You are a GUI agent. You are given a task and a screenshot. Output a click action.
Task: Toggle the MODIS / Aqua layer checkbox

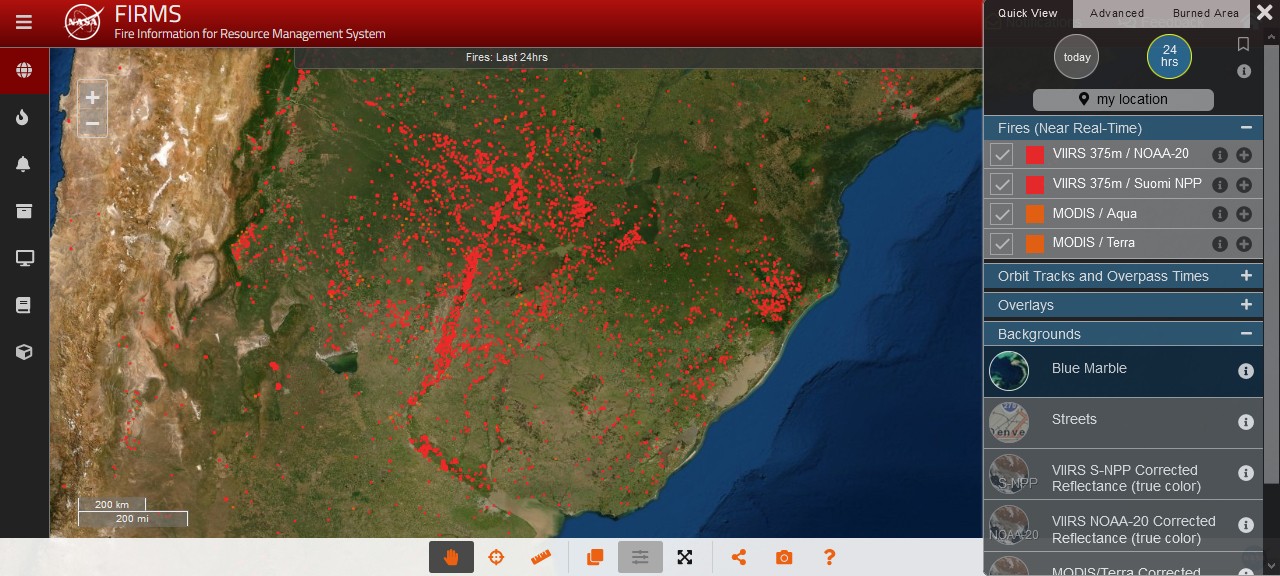coord(1001,214)
